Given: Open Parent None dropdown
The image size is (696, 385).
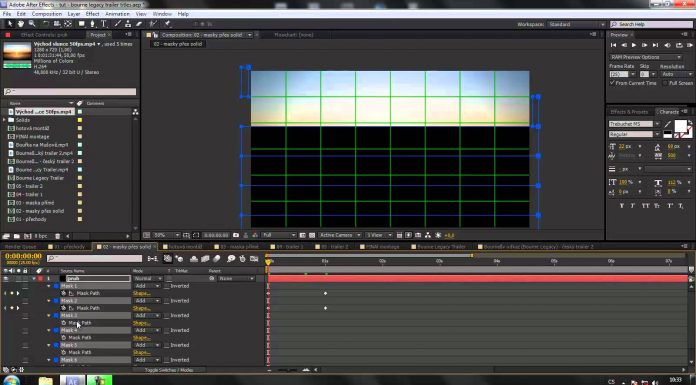Looking at the screenshot, I should (236, 279).
